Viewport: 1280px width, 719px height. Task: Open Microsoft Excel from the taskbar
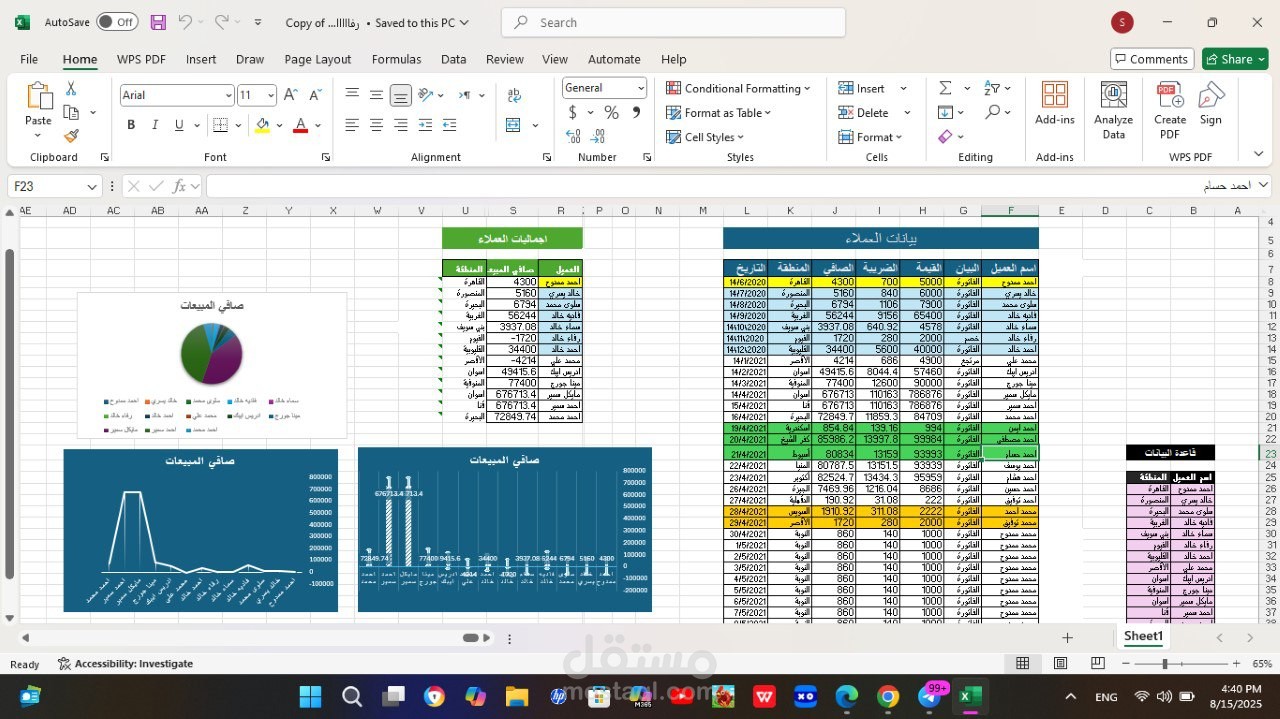[x=968, y=696]
